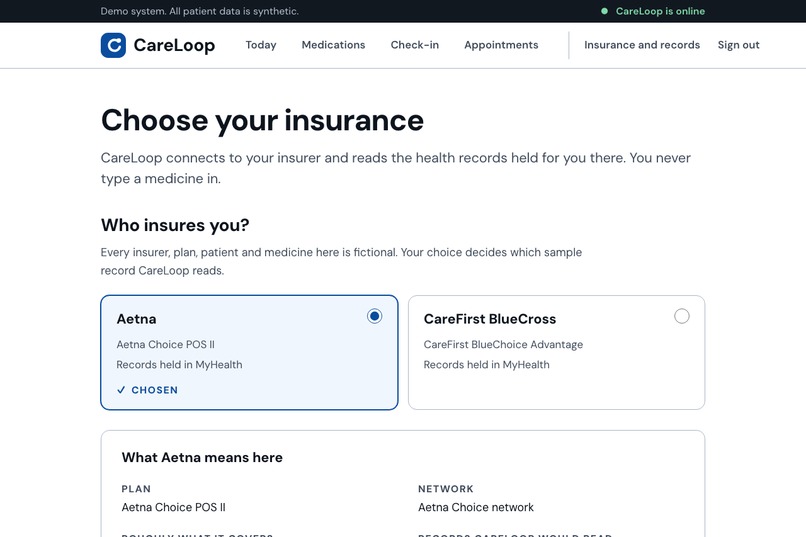The width and height of the screenshot is (806, 537).
Task: Open the Today page
Action: [261, 45]
